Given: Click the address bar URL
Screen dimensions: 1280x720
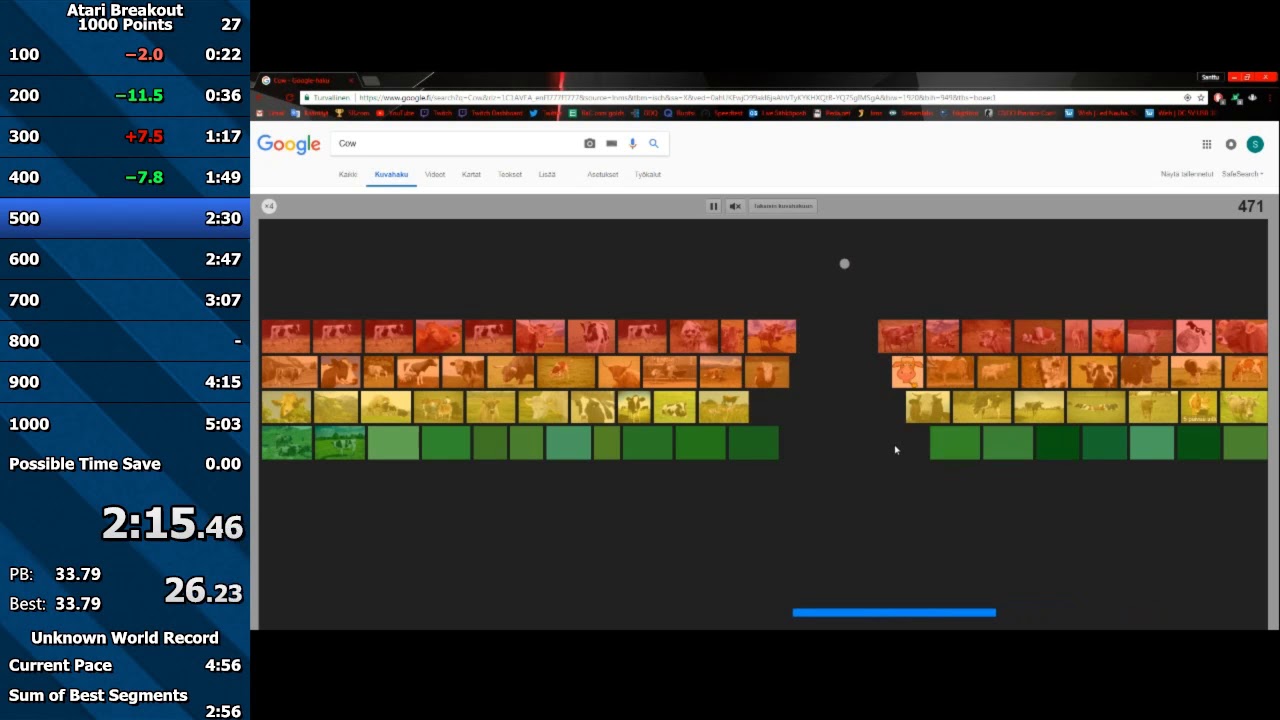Looking at the screenshot, I should (x=677, y=98).
